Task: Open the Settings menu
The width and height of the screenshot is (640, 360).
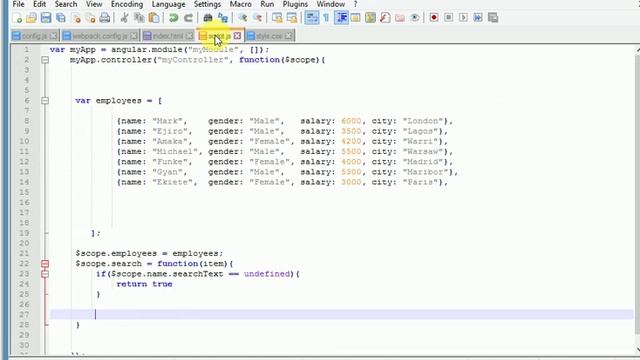Action: tap(207, 4)
